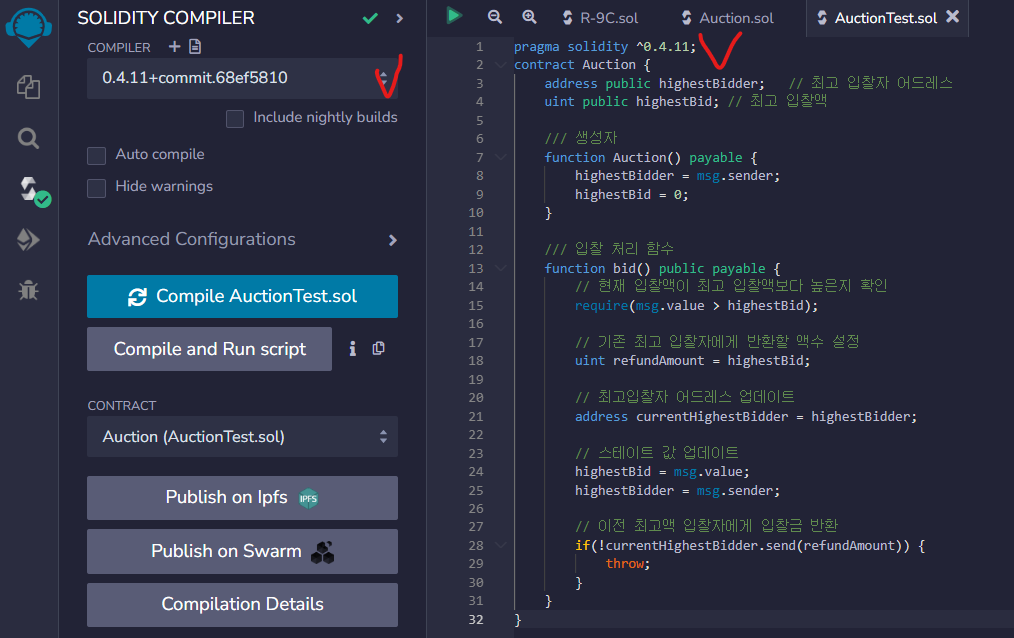The height and width of the screenshot is (638, 1014).
Task: Open the Search in files sidebar icon
Action: (28, 138)
